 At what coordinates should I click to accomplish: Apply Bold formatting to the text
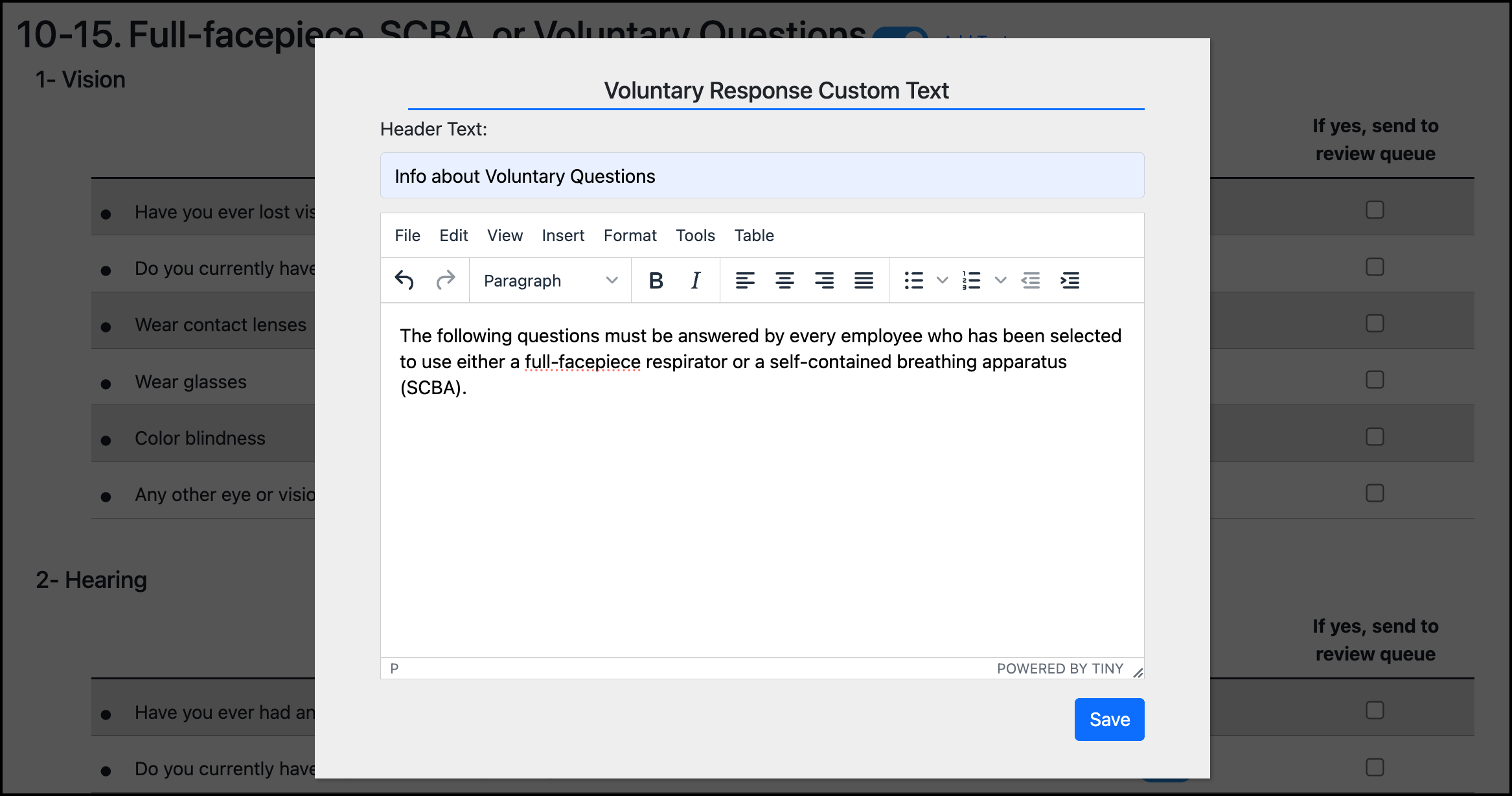(656, 280)
